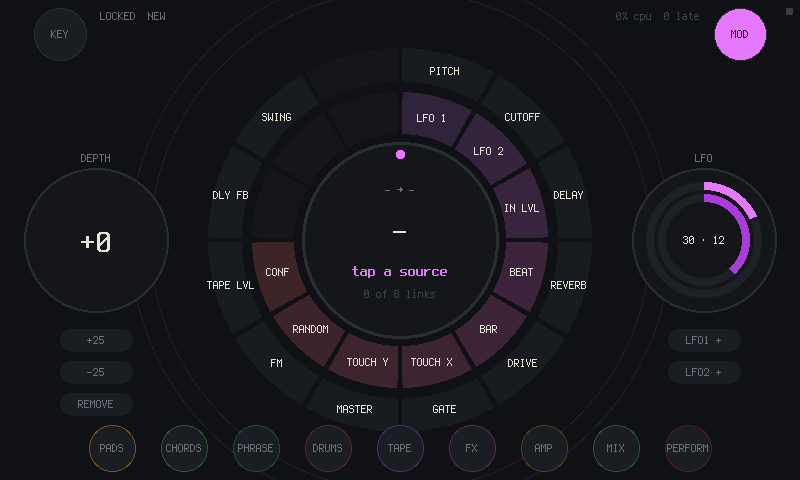Click the -25 depth button
800x480 pixels.
(96, 372)
